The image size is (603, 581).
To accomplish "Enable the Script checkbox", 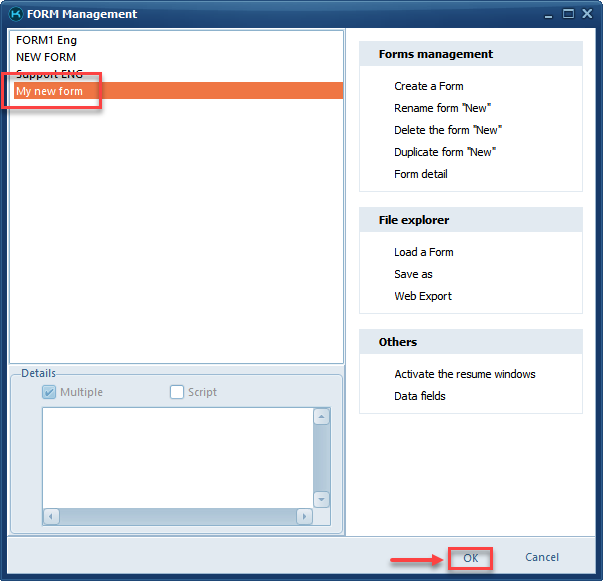I will pyautogui.click(x=177, y=392).
